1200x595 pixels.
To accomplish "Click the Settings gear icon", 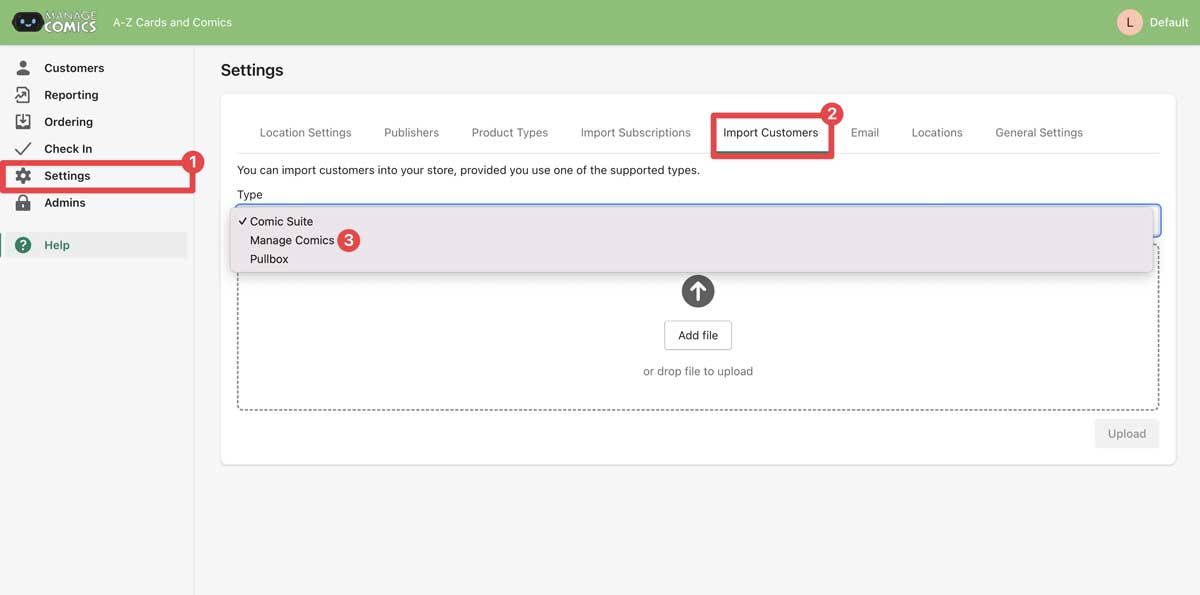I will click(23, 176).
